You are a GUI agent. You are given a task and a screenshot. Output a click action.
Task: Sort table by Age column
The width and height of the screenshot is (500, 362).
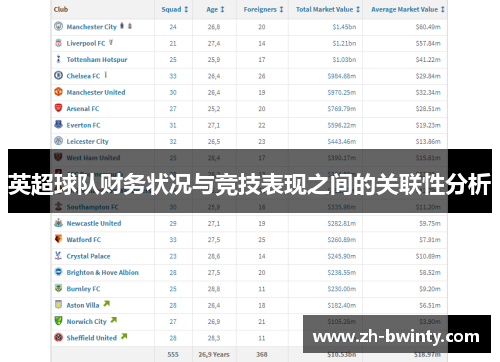click(x=215, y=9)
